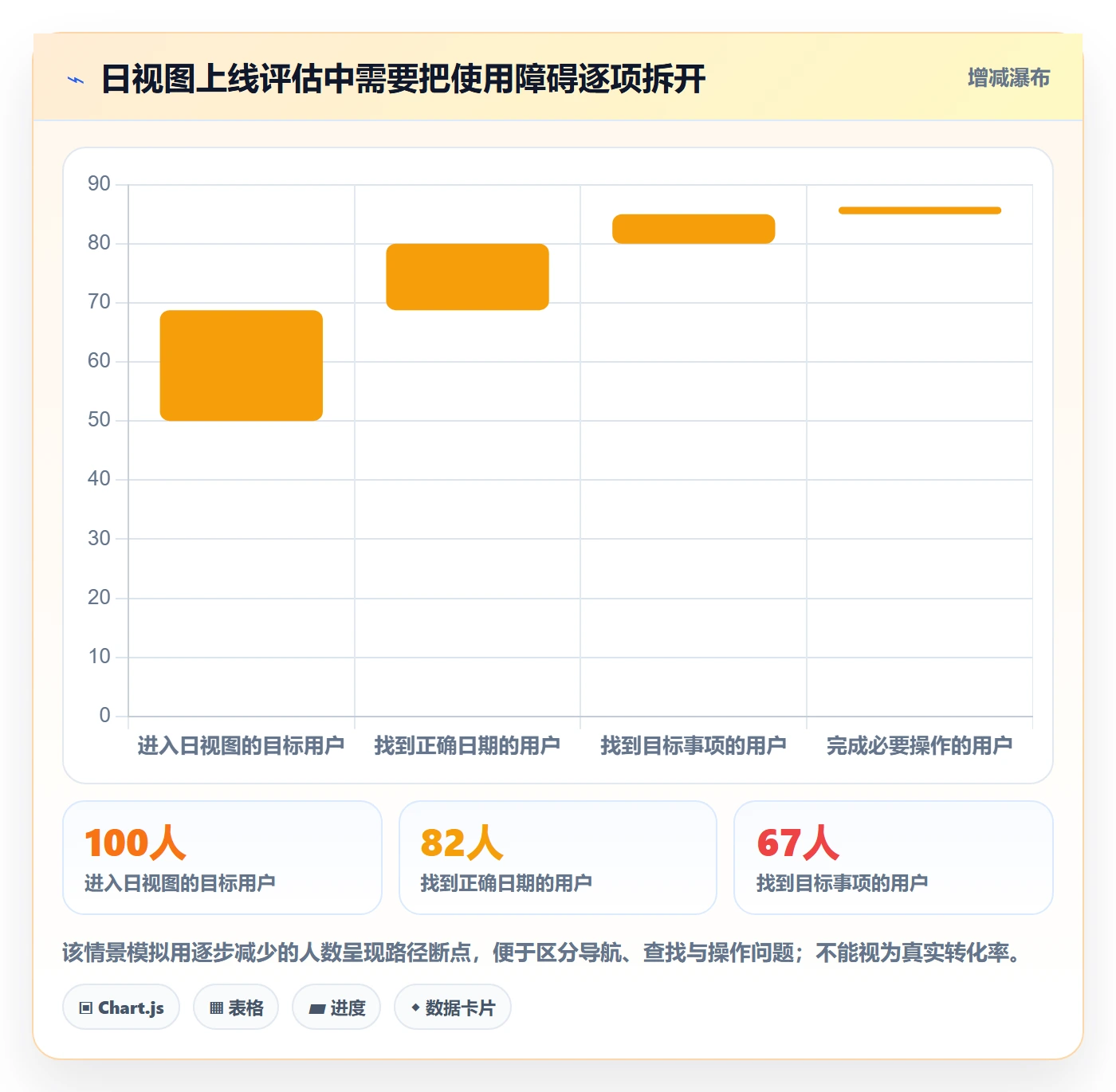This screenshot has width=1116, height=1092.
Task: Click the x-axis label 进入日视图的目标用户
Action: point(241,746)
